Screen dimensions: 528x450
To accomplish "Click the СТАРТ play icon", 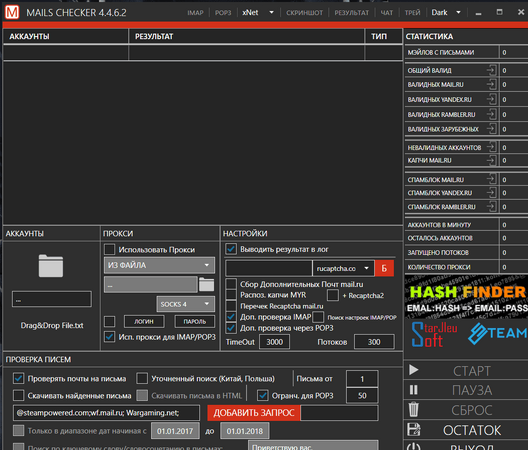I will pos(414,370).
